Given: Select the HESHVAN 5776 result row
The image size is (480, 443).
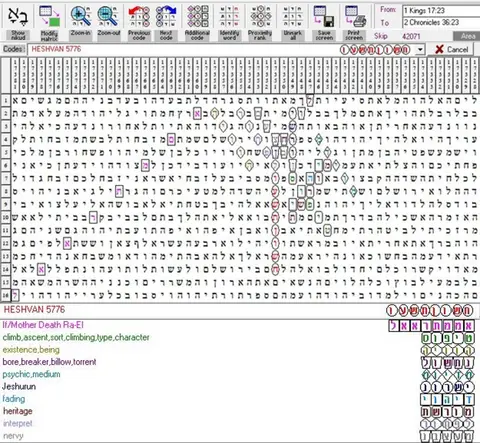Looking at the screenshot, I should coord(239,310).
